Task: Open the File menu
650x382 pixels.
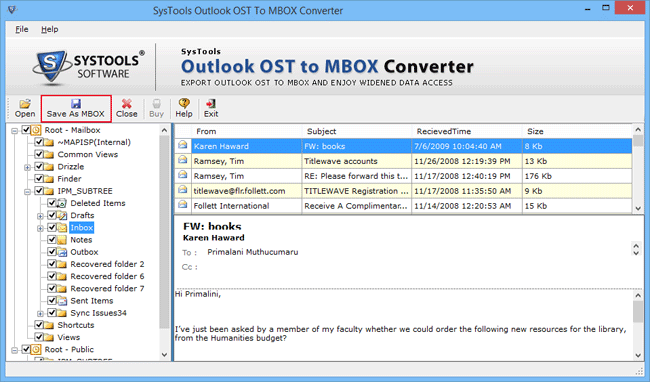Action: coord(22,29)
